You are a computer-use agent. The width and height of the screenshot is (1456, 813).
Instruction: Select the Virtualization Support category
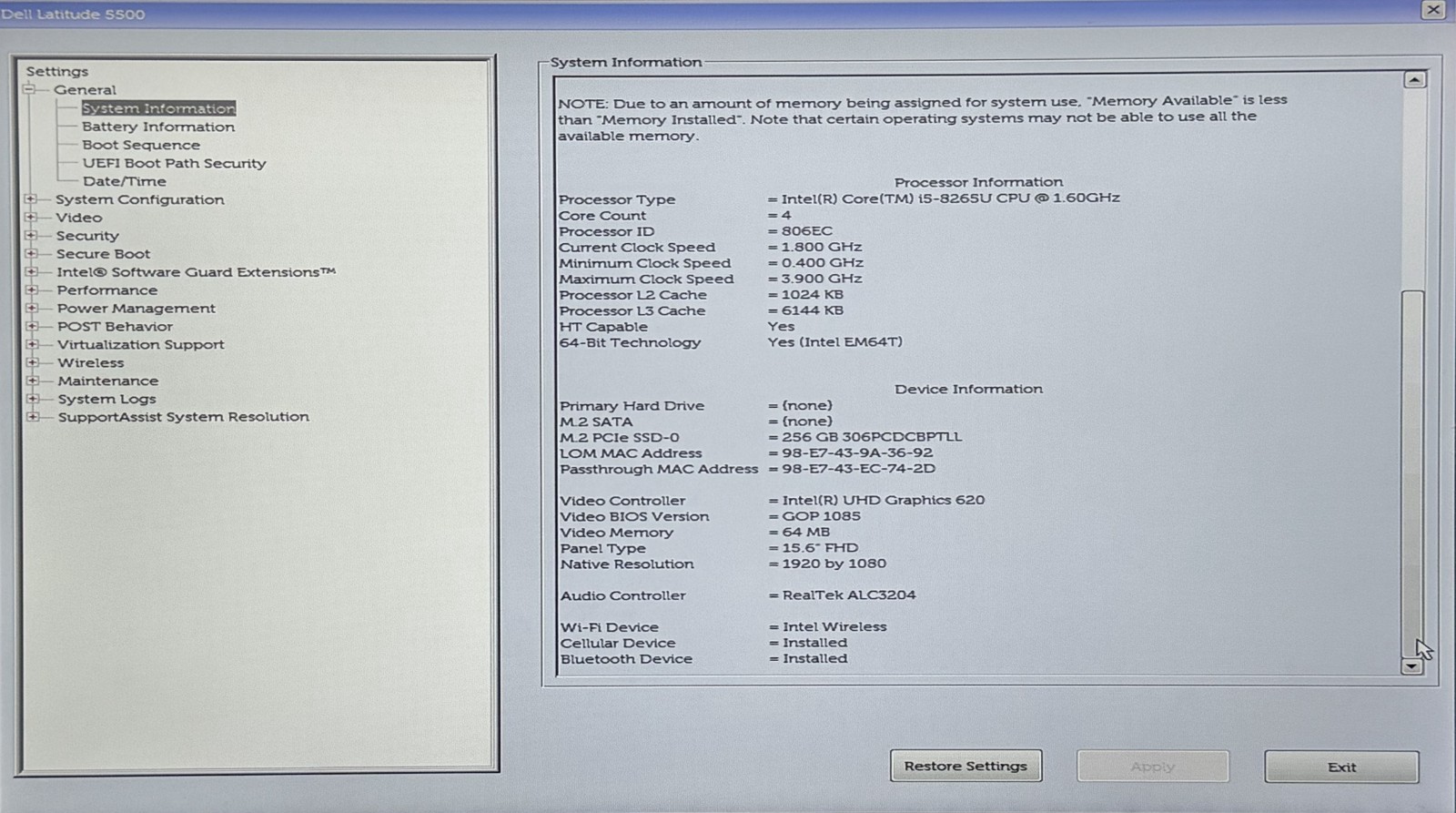(141, 345)
